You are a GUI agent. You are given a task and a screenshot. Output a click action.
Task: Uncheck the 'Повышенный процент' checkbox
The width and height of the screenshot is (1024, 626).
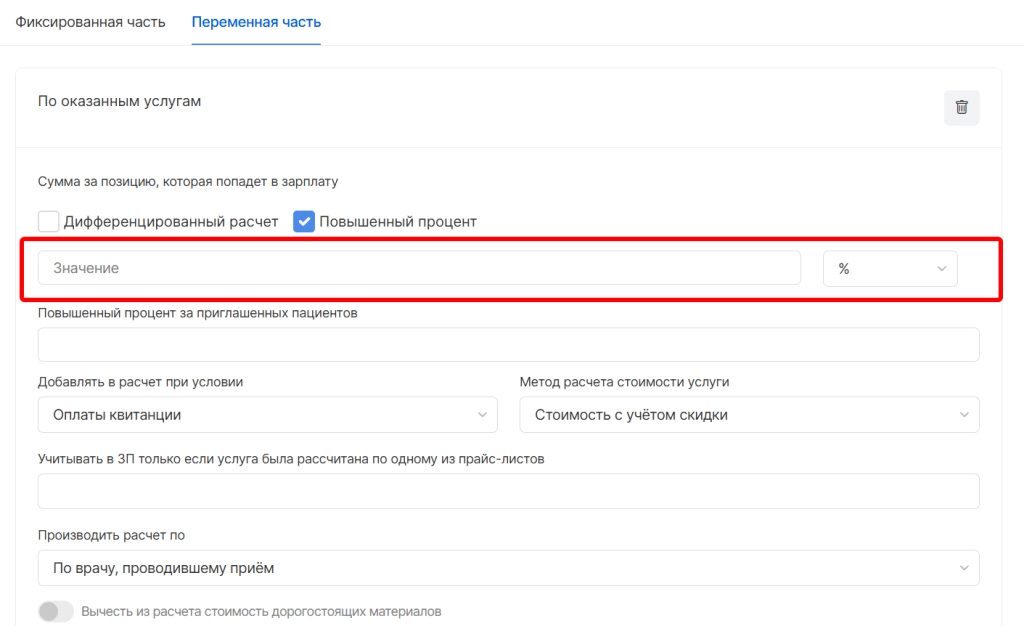tap(304, 221)
